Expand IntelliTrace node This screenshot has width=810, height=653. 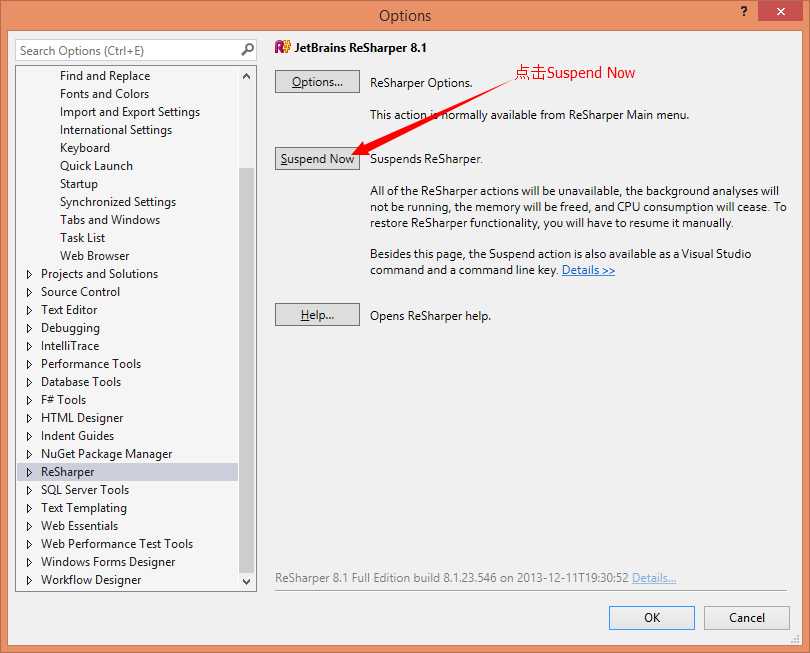point(29,346)
